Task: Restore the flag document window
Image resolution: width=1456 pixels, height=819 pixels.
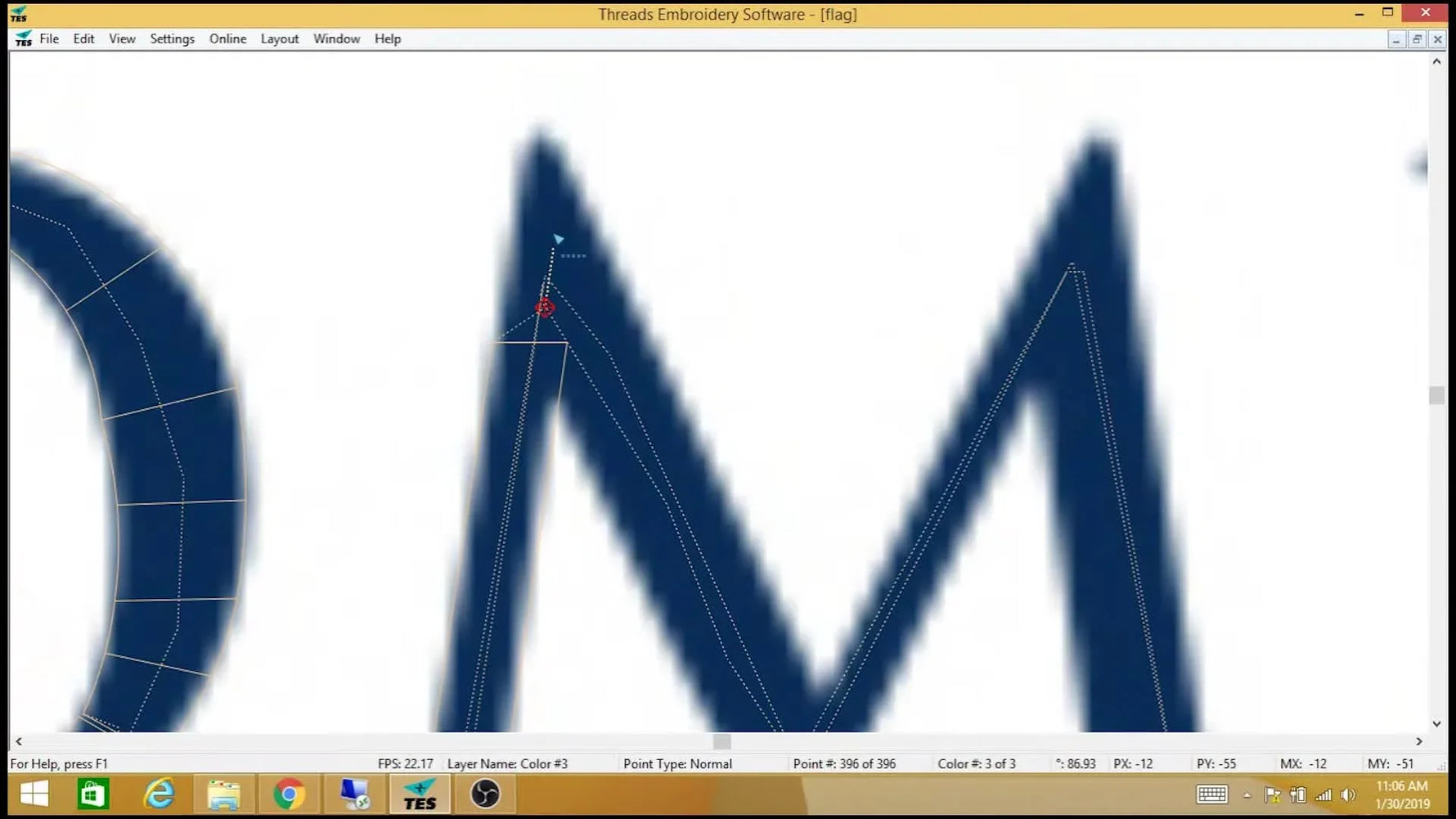Action: point(1416,38)
